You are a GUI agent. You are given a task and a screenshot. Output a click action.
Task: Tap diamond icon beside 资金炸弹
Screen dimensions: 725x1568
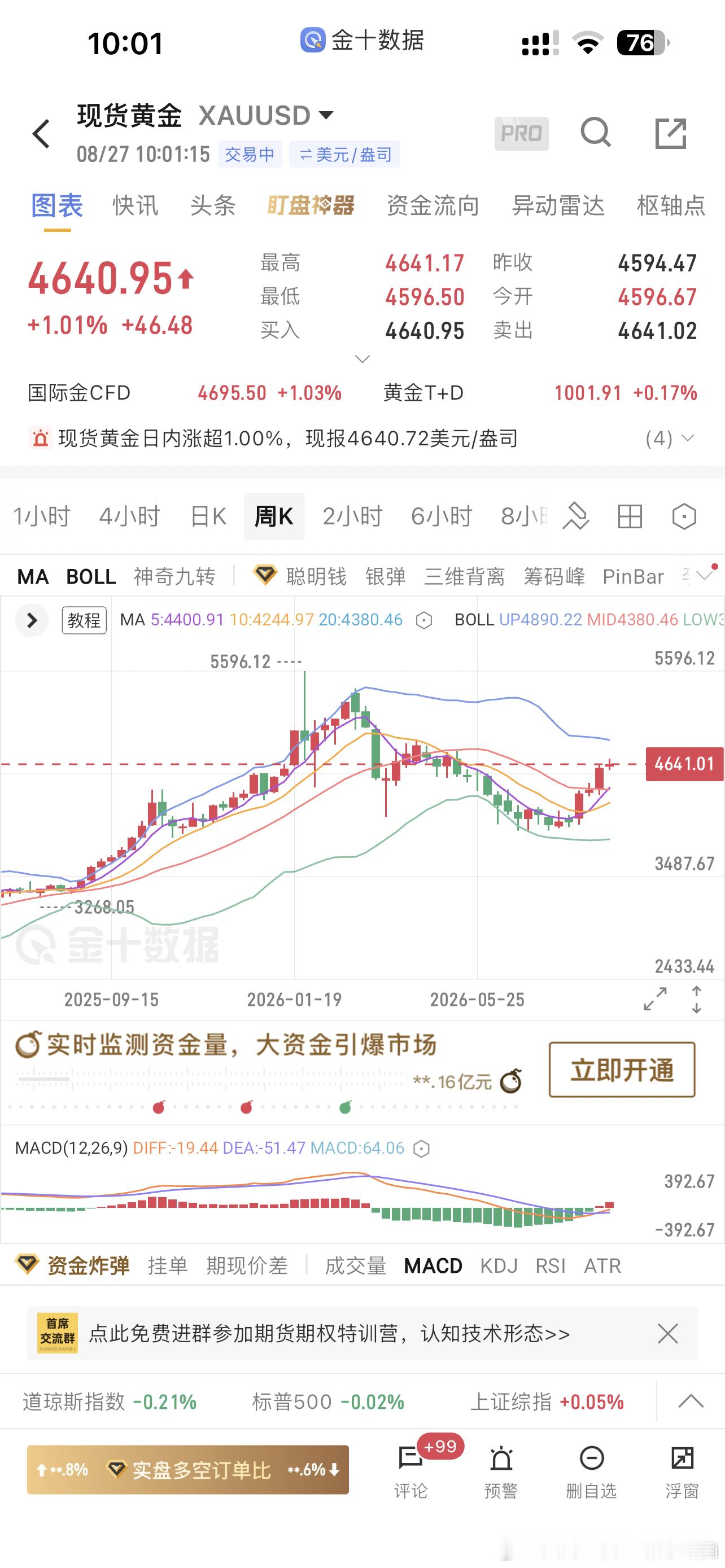(27, 1265)
